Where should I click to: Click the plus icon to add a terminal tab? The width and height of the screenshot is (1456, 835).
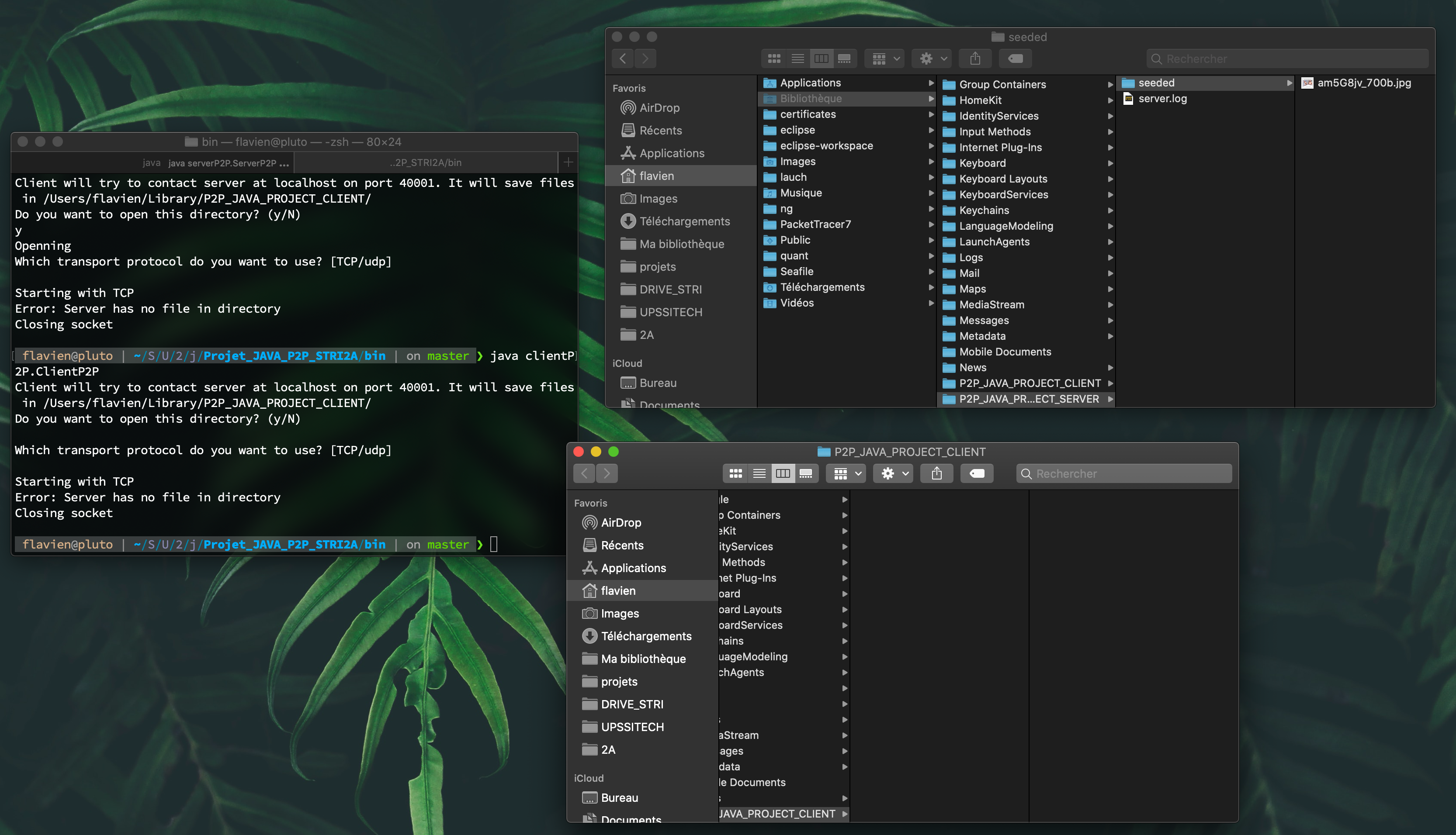(x=568, y=162)
